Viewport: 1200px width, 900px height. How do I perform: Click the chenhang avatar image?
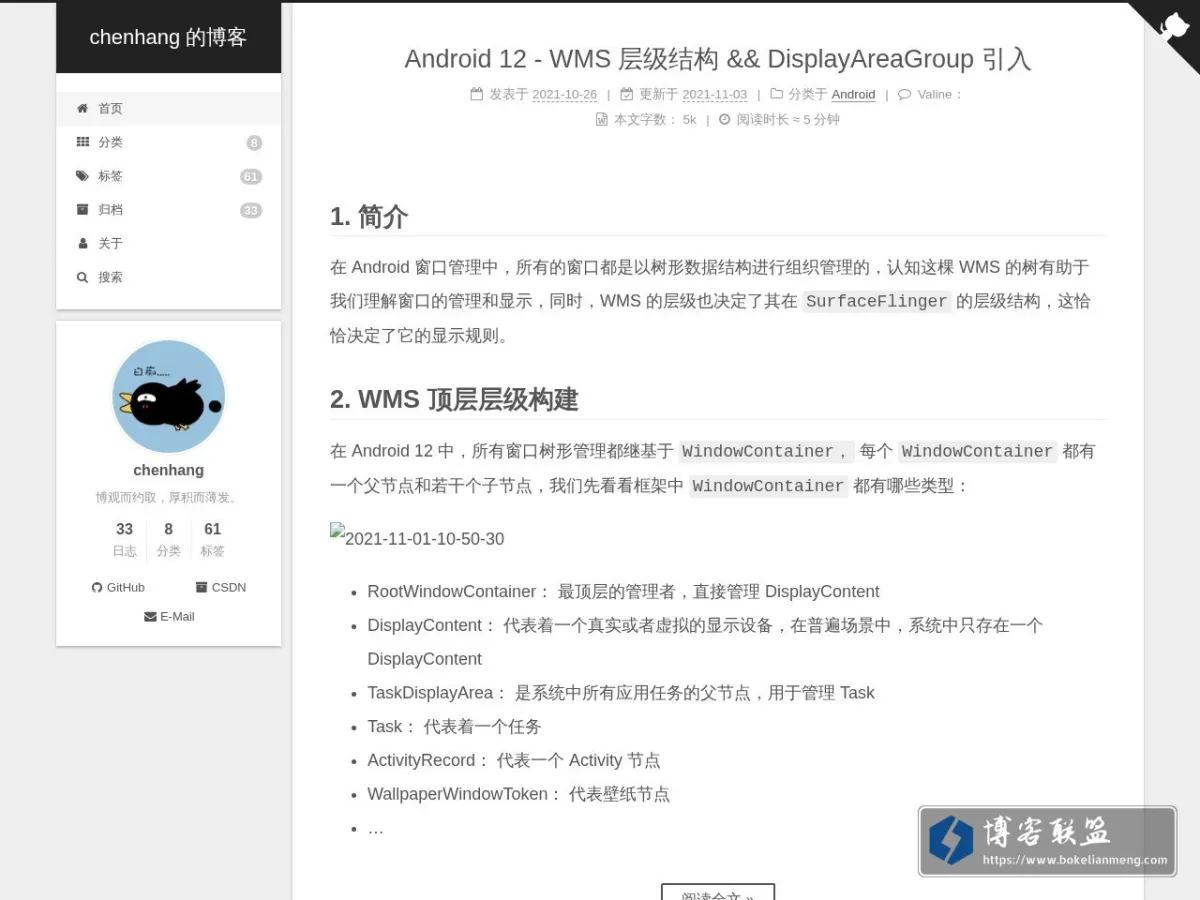click(x=168, y=397)
